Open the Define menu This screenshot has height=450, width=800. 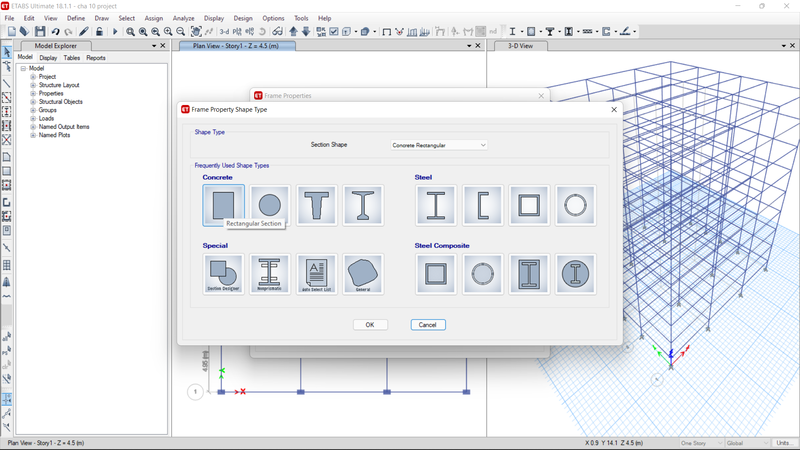(x=76, y=18)
